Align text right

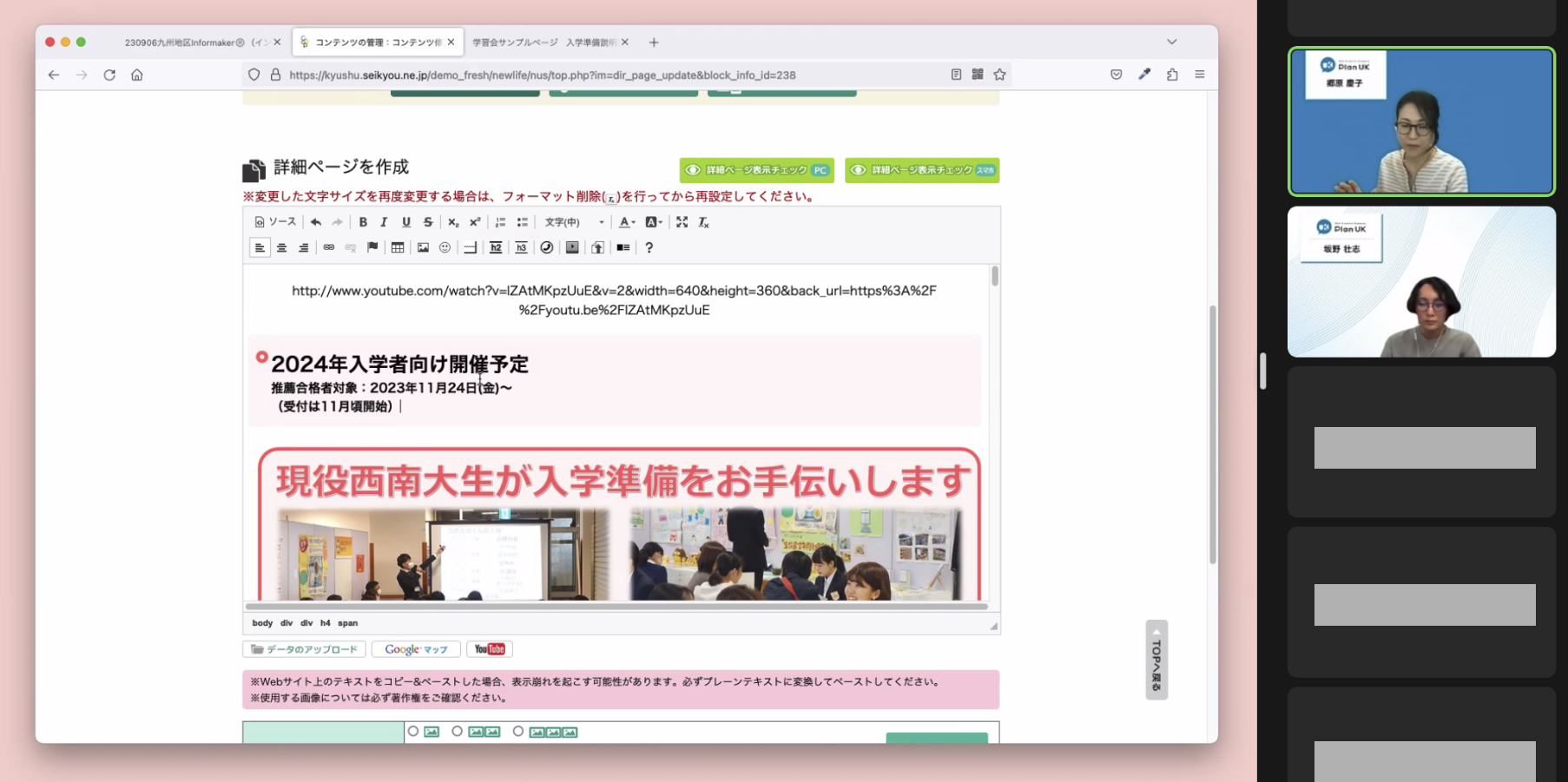[x=303, y=247]
